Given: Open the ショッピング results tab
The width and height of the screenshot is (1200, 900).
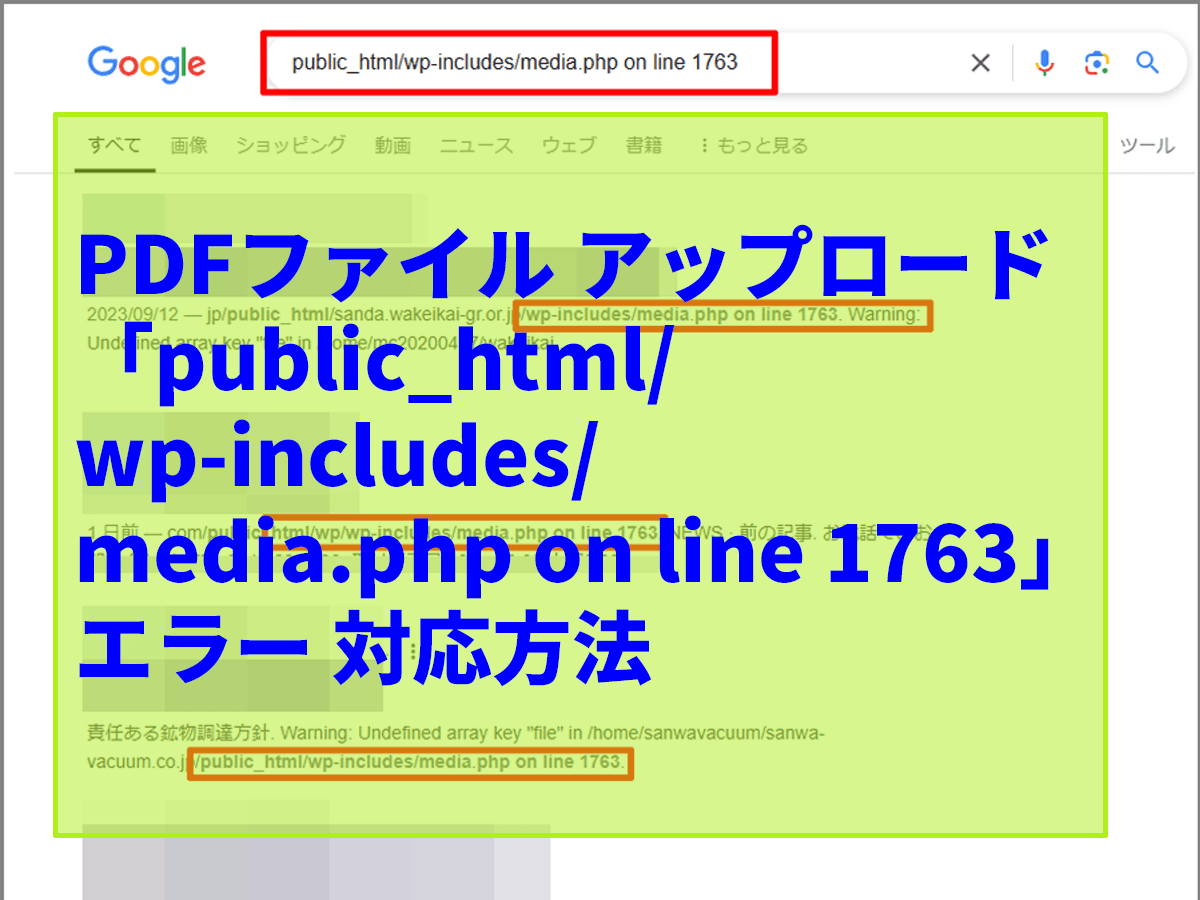Looking at the screenshot, I should click(291, 146).
